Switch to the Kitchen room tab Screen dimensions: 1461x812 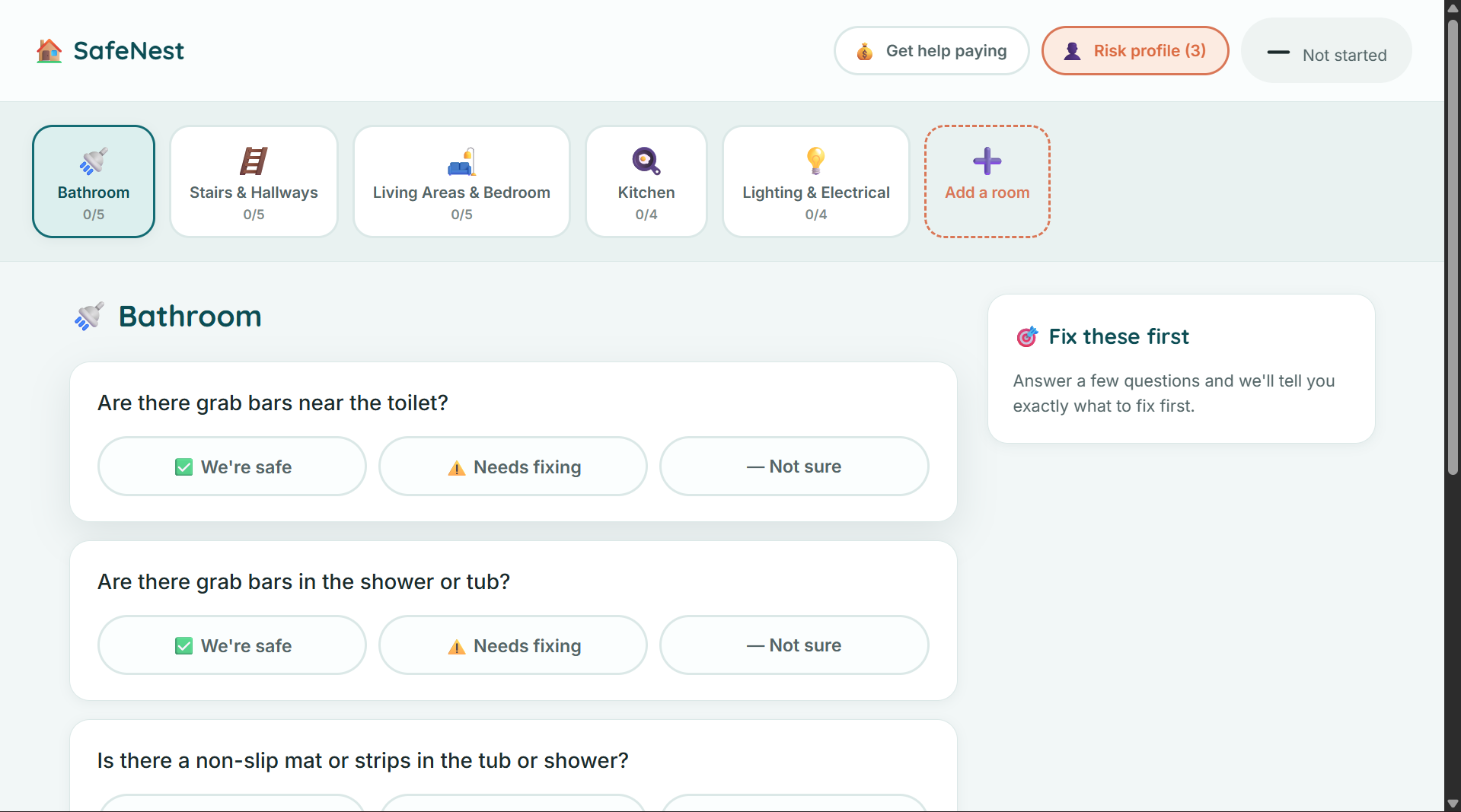pos(646,182)
